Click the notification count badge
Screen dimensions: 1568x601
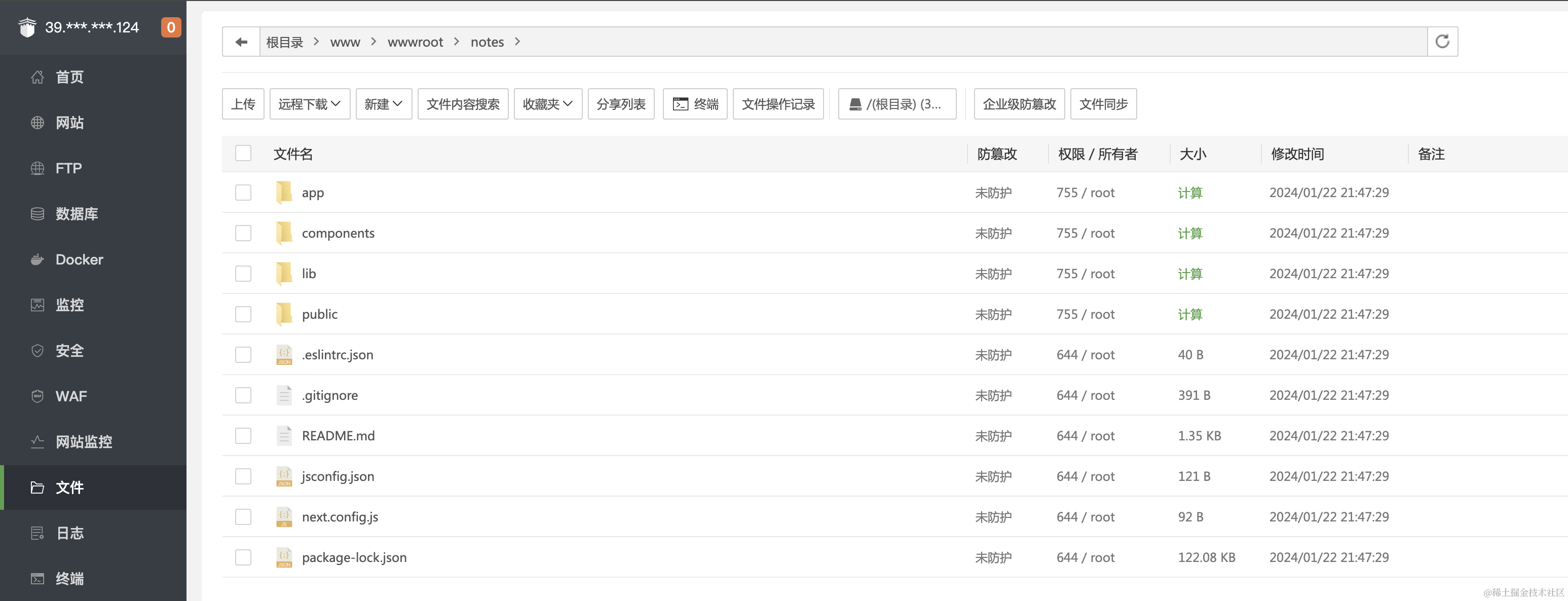click(x=171, y=27)
